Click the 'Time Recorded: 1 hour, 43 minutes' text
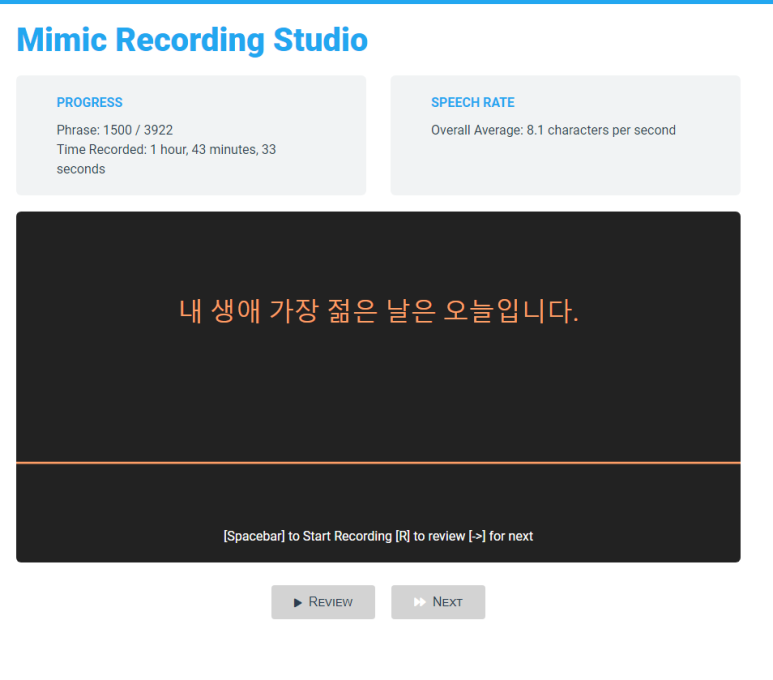The image size is (773, 680). tap(157, 149)
